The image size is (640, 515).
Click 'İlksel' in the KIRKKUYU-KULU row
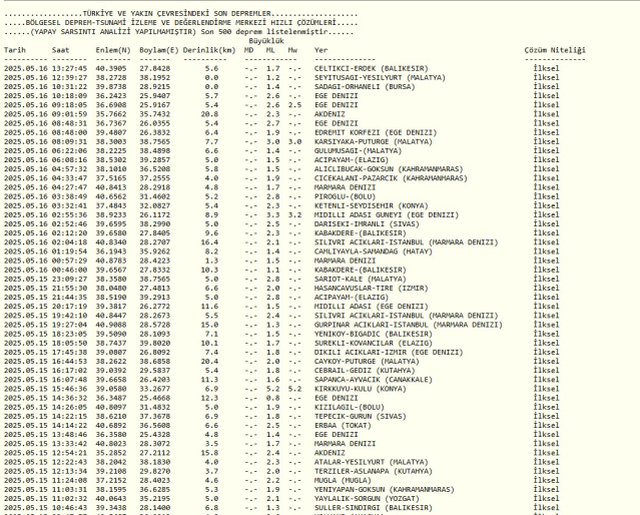[x=546, y=389]
